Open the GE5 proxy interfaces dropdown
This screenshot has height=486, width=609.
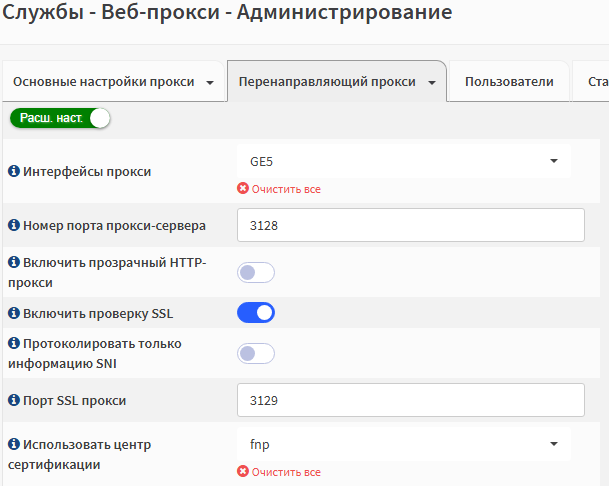pos(404,161)
